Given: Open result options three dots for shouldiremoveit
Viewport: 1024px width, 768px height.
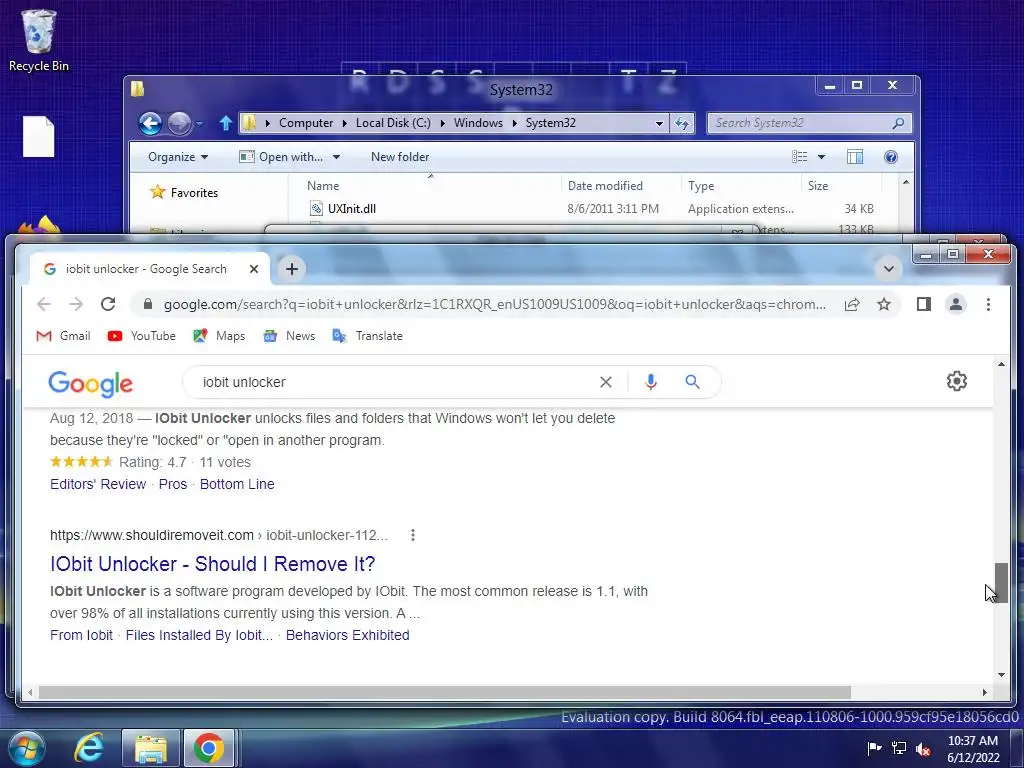Looking at the screenshot, I should pyautogui.click(x=413, y=536).
